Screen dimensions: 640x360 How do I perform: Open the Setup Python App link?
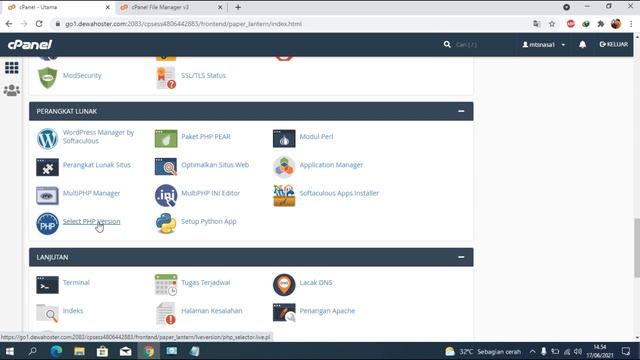click(209, 221)
